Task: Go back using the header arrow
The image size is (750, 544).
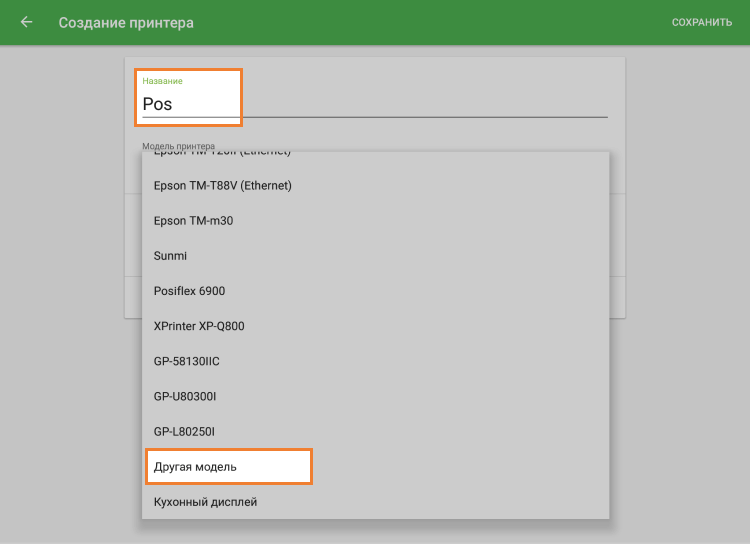Action: pyautogui.click(x=26, y=22)
